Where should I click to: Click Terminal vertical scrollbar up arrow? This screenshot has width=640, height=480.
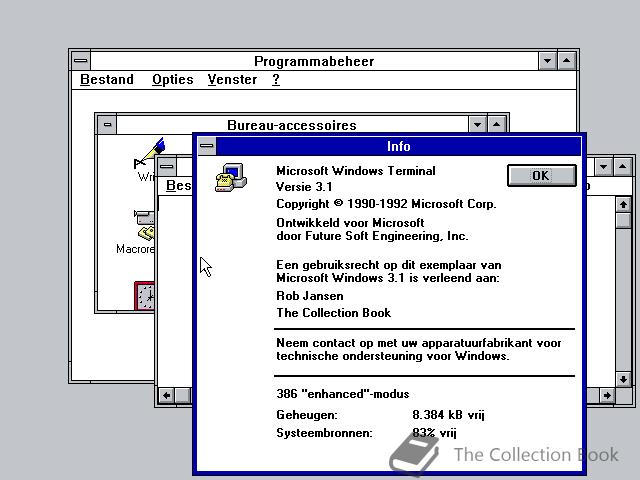tap(623, 204)
